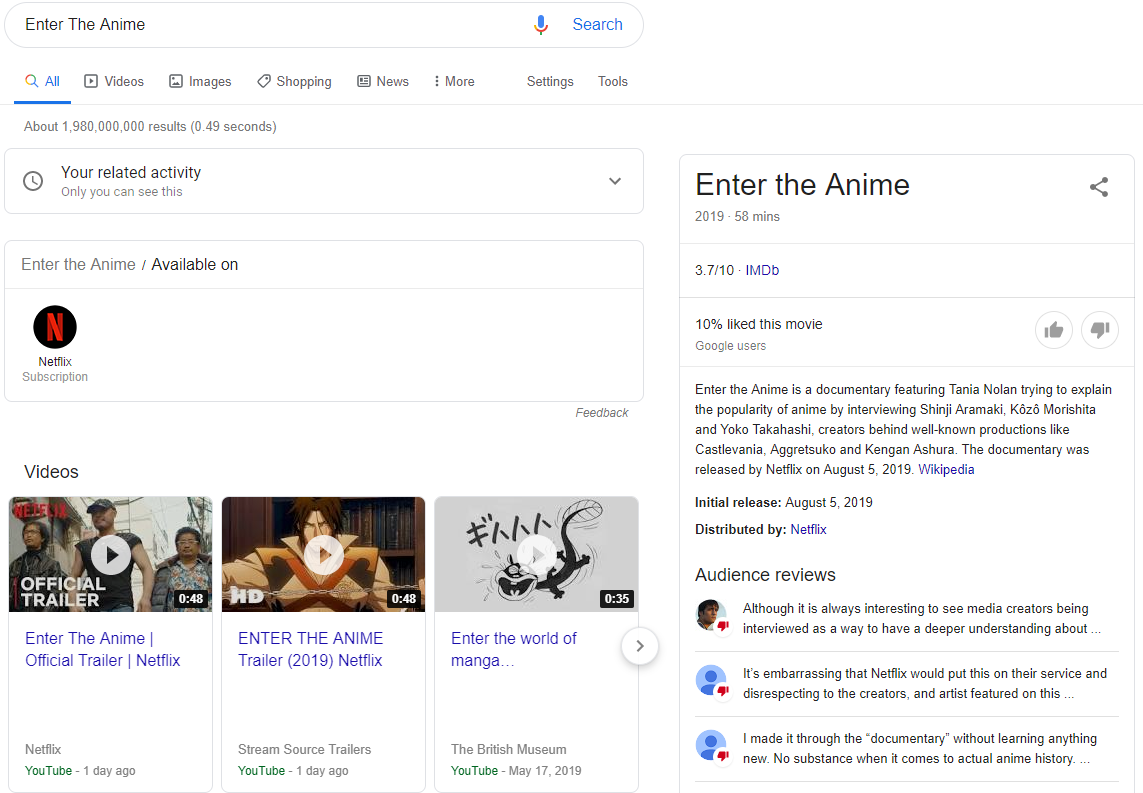
Task: Open Enter The Anime Official Trailer link
Action: (x=102, y=649)
